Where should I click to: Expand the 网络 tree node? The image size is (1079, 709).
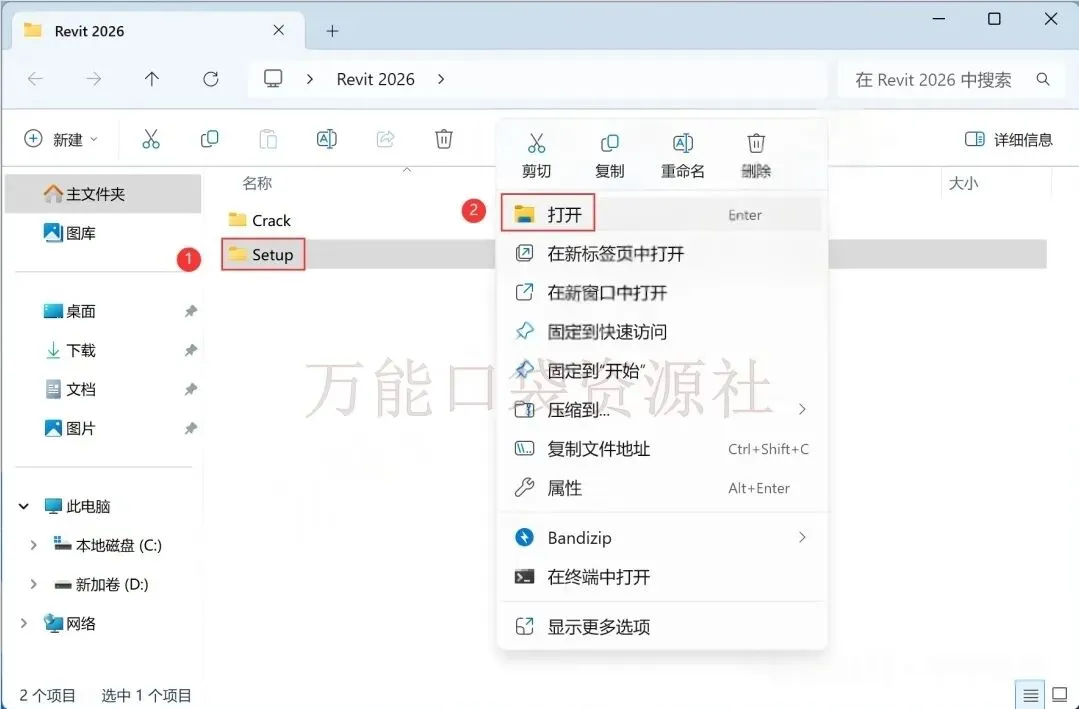click(24, 624)
